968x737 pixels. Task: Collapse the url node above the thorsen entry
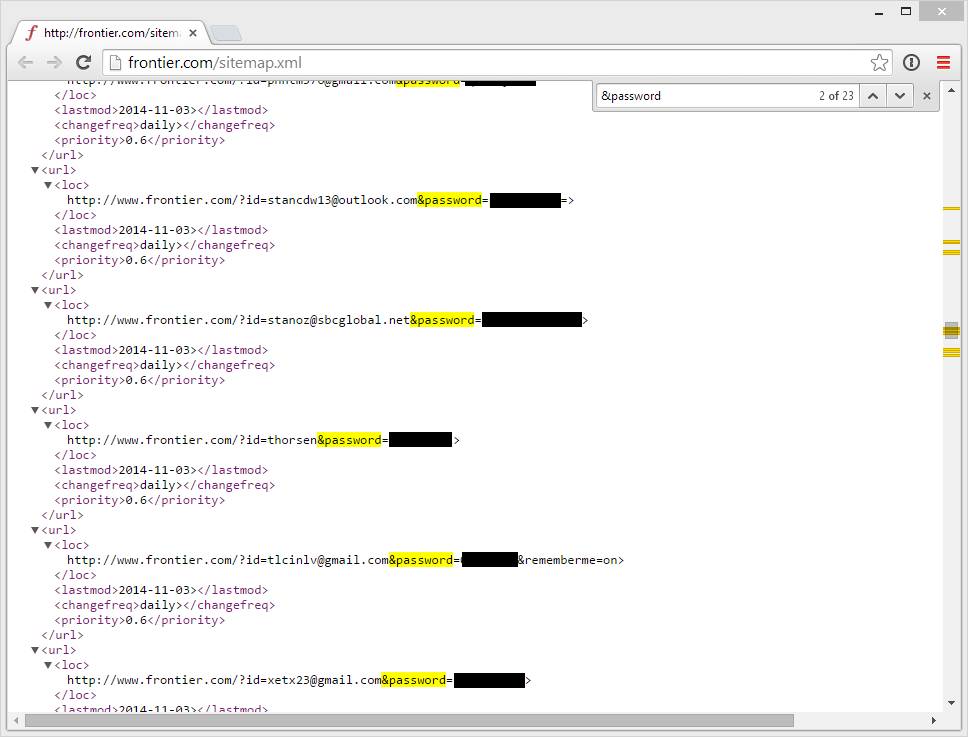[x=35, y=410]
